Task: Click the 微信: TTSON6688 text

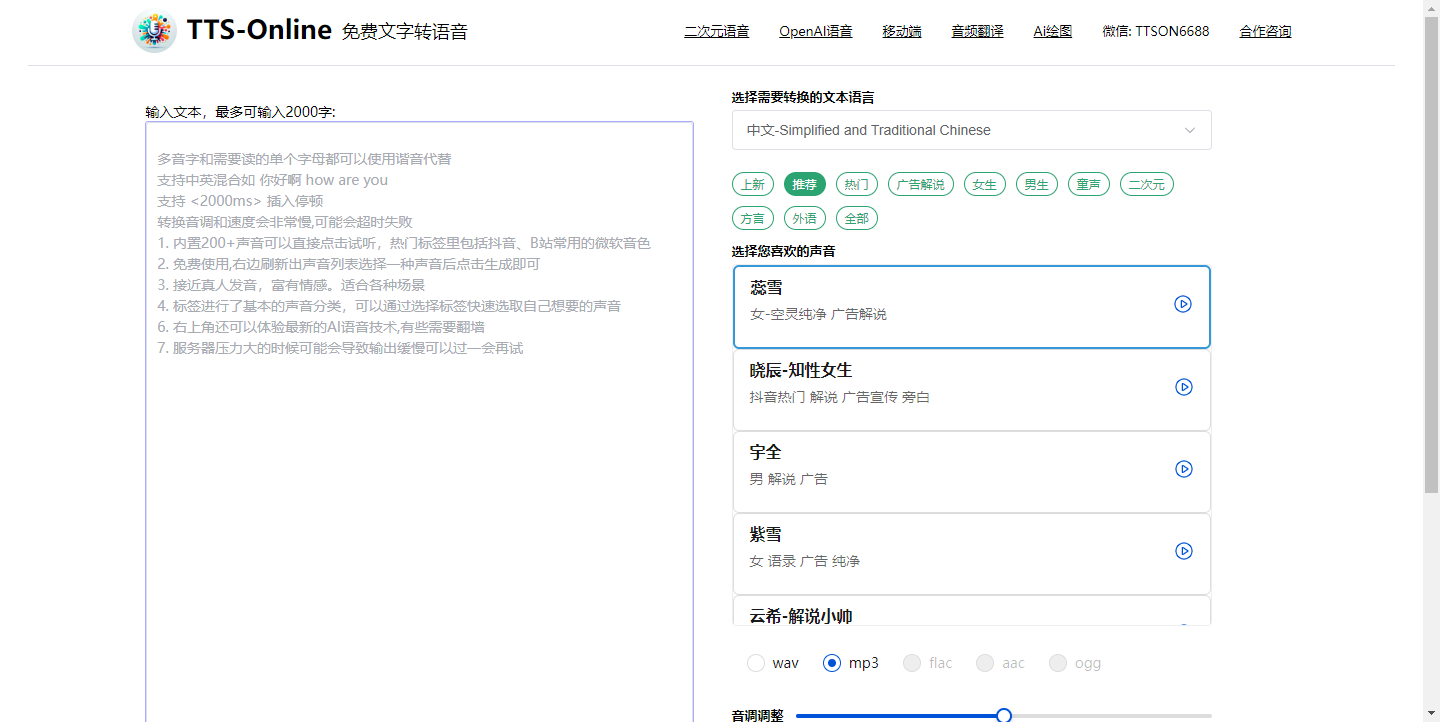Action: (x=1156, y=31)
